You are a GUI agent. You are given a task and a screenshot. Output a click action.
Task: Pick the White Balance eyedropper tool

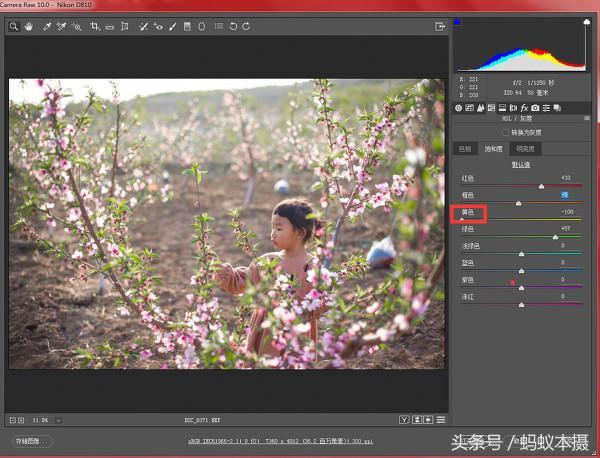[x=46, y=26]
